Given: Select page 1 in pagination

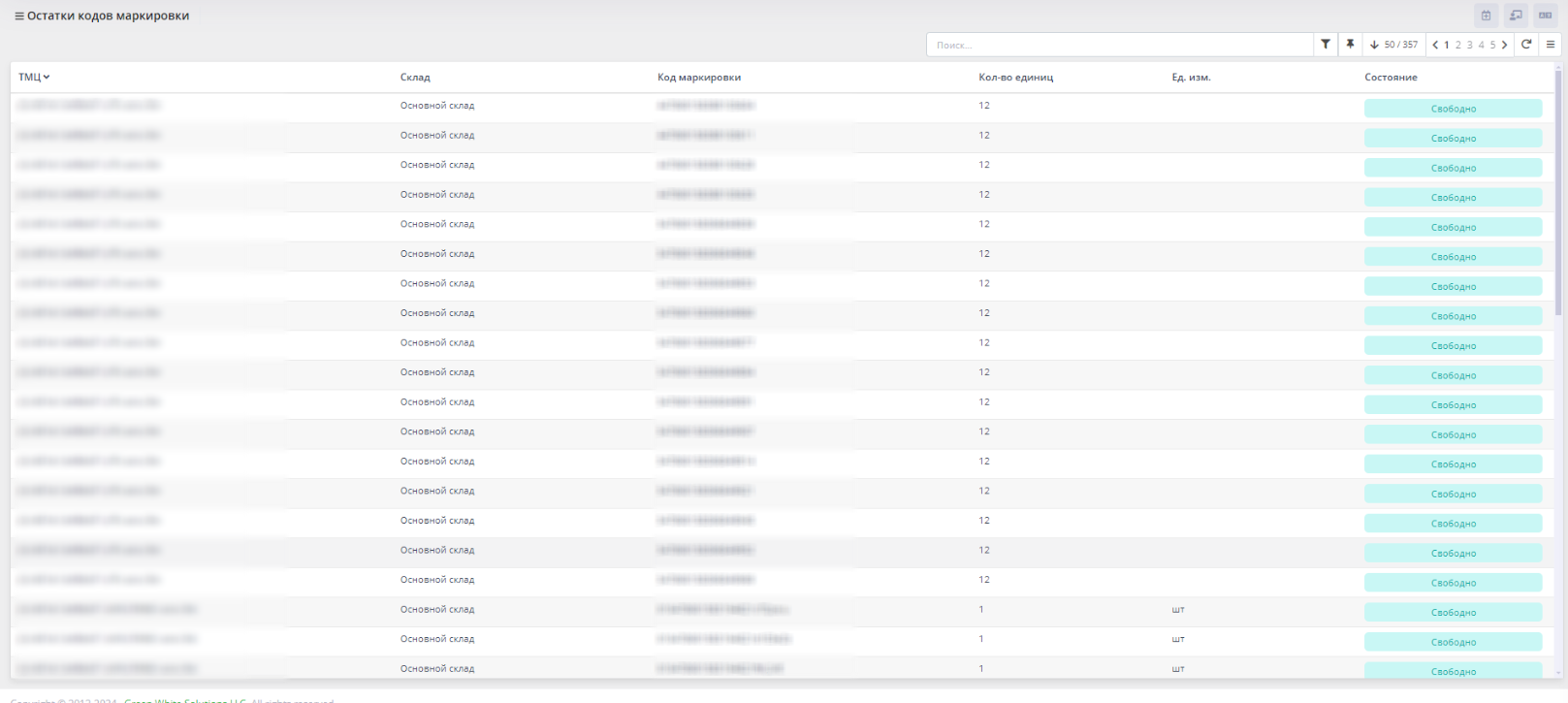Looking at the screenshot, I should (1447, 45).
